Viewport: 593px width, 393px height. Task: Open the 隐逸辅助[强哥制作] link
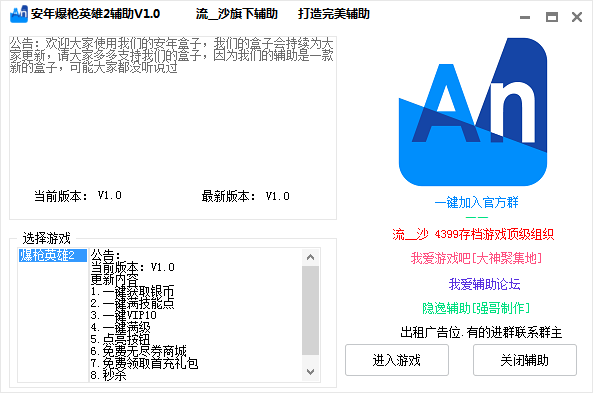click(x=476, y=308)
